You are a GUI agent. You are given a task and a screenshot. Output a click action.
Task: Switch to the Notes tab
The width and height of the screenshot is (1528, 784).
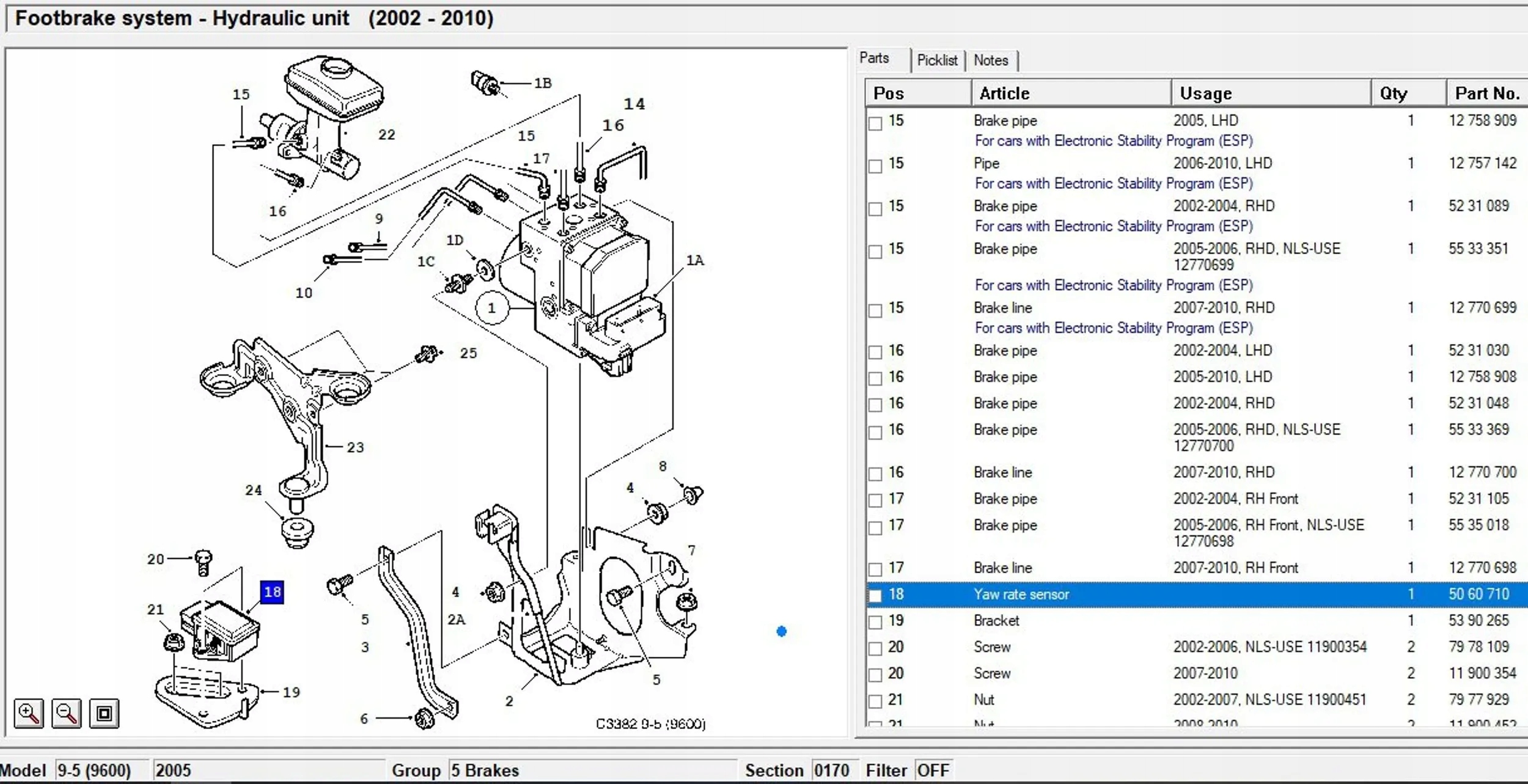point(991,60)
